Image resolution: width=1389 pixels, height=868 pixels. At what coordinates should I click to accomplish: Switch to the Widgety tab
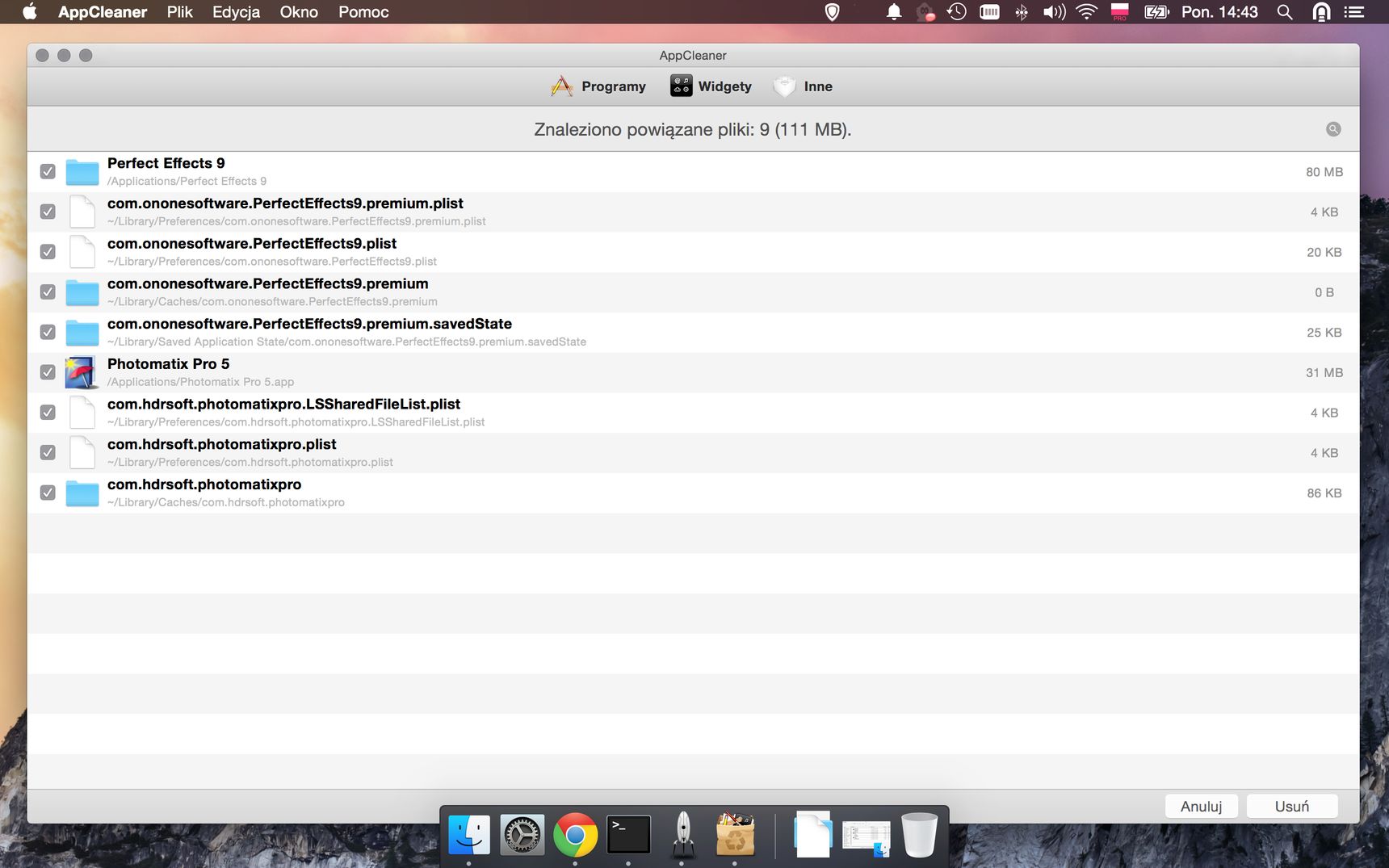tap(711, 86)
